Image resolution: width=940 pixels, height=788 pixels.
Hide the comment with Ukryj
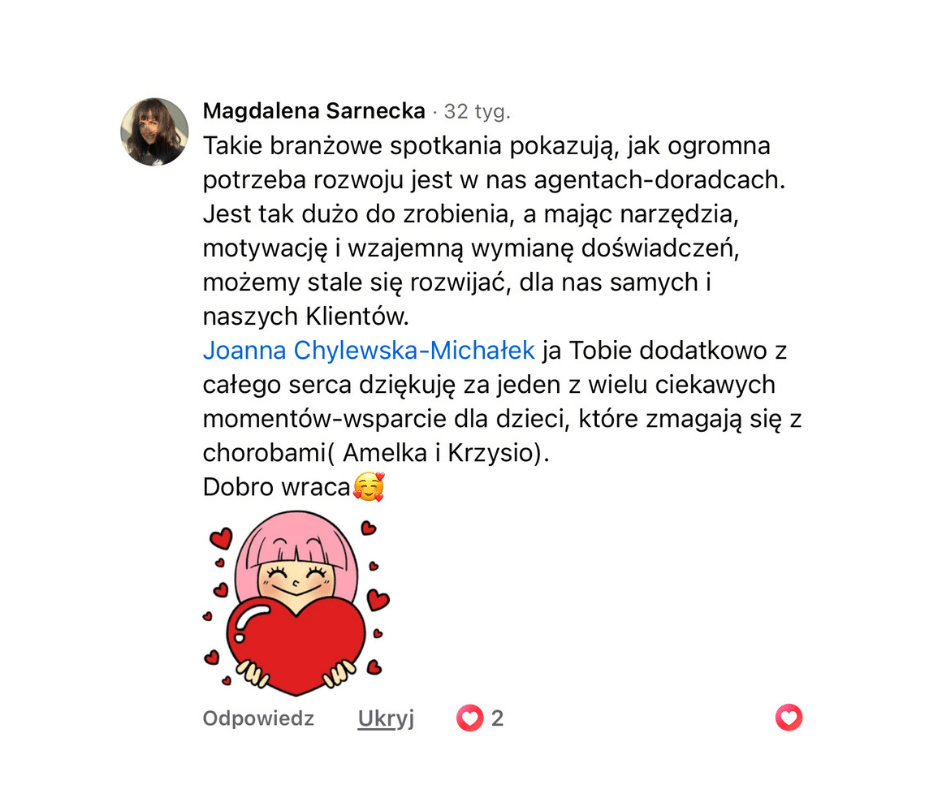coord(385,718)
